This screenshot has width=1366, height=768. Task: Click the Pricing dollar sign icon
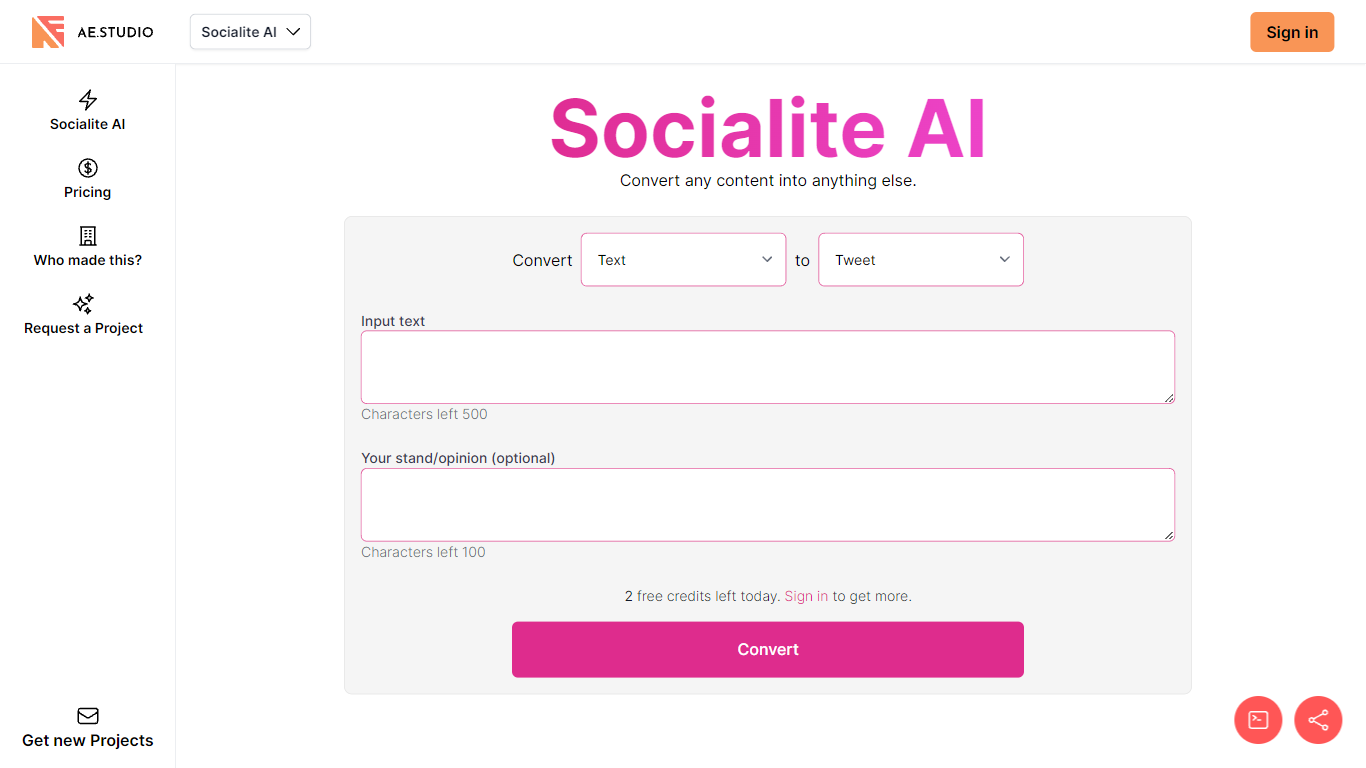click(88, 168)
